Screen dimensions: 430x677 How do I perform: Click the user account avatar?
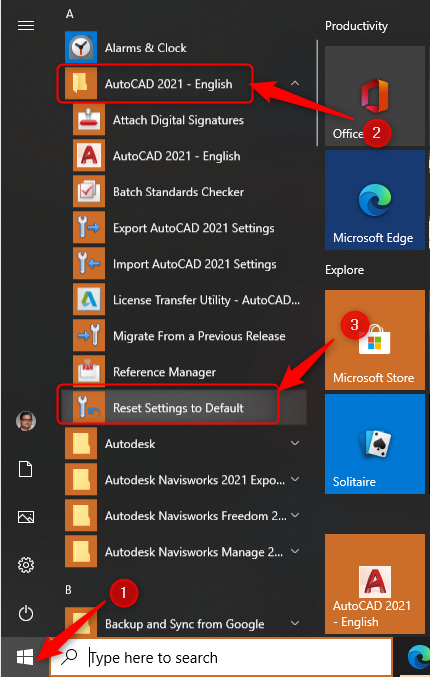coord(25,421)
